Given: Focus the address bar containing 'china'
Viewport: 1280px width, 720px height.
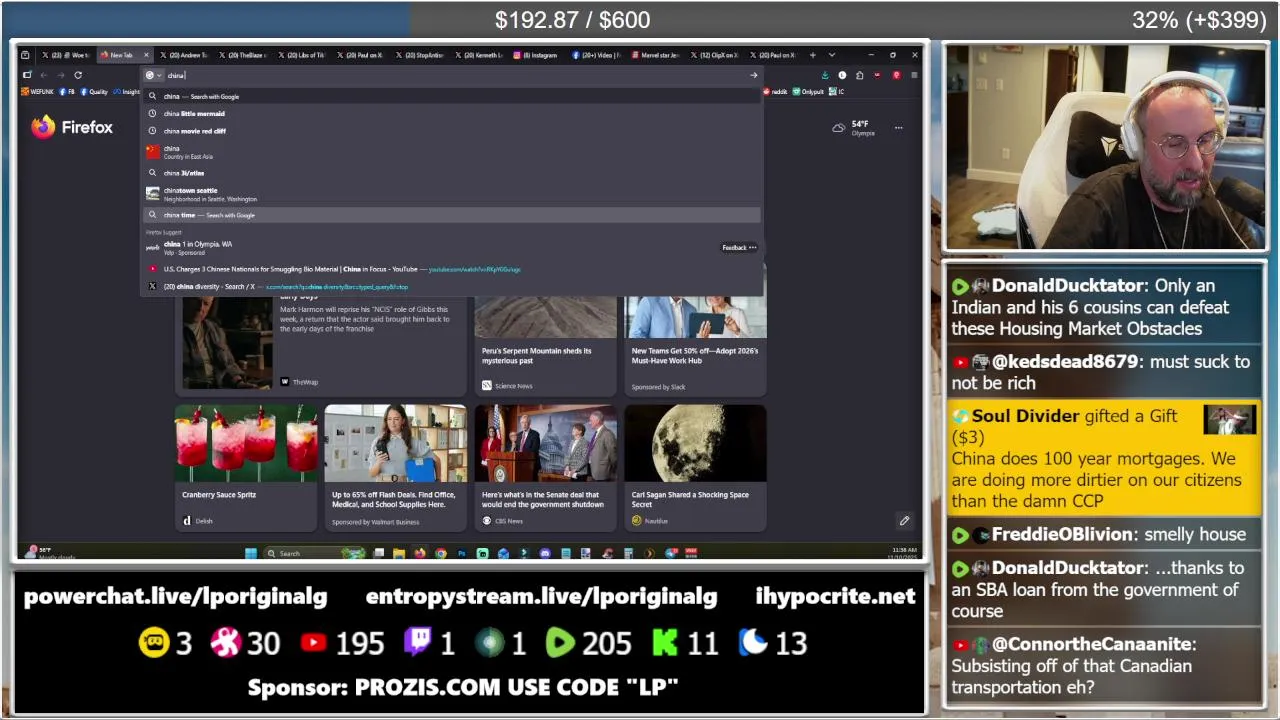Looking at the screenshot, I should tap(450, 75).
